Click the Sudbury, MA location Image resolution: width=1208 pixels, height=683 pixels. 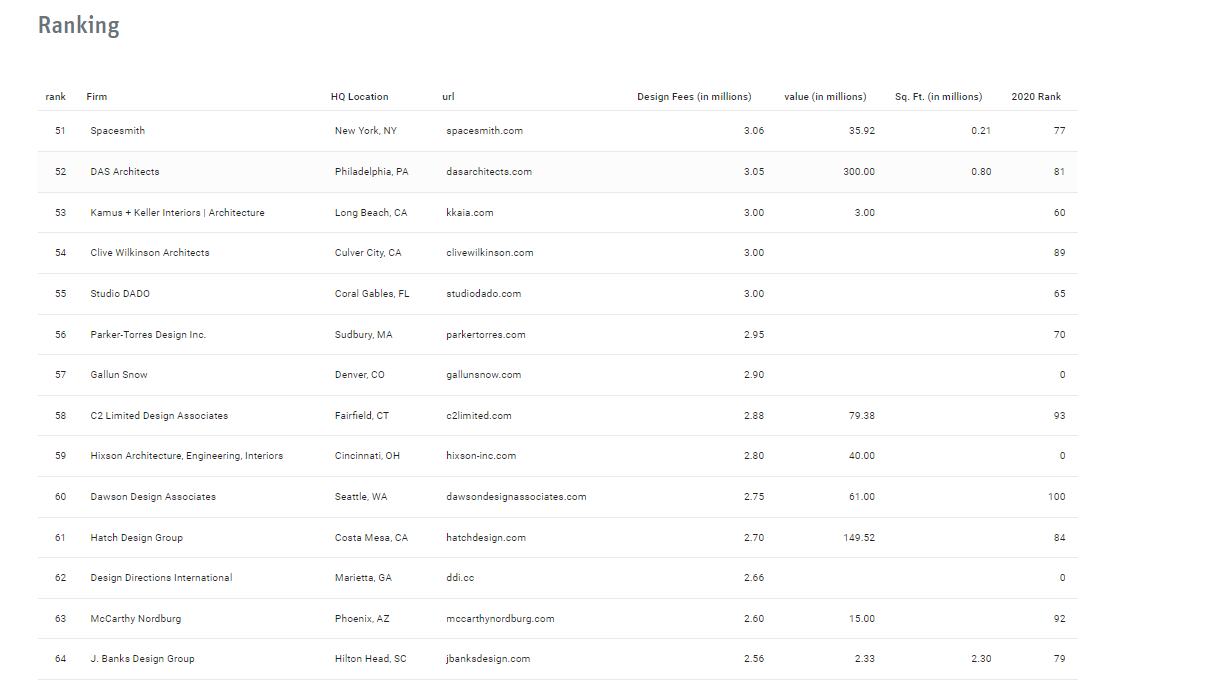pyautogui.click(x=364, y=335)
